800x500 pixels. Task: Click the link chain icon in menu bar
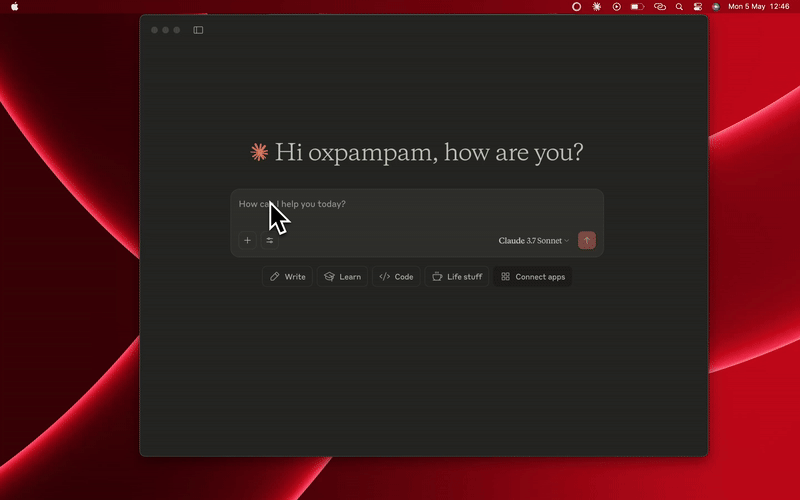[659, 6]
